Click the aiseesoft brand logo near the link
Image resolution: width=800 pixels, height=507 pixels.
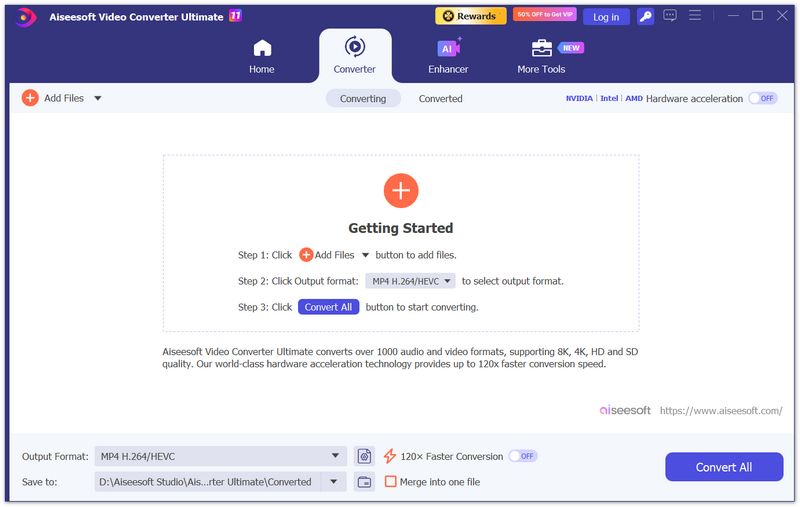(624, 411)
